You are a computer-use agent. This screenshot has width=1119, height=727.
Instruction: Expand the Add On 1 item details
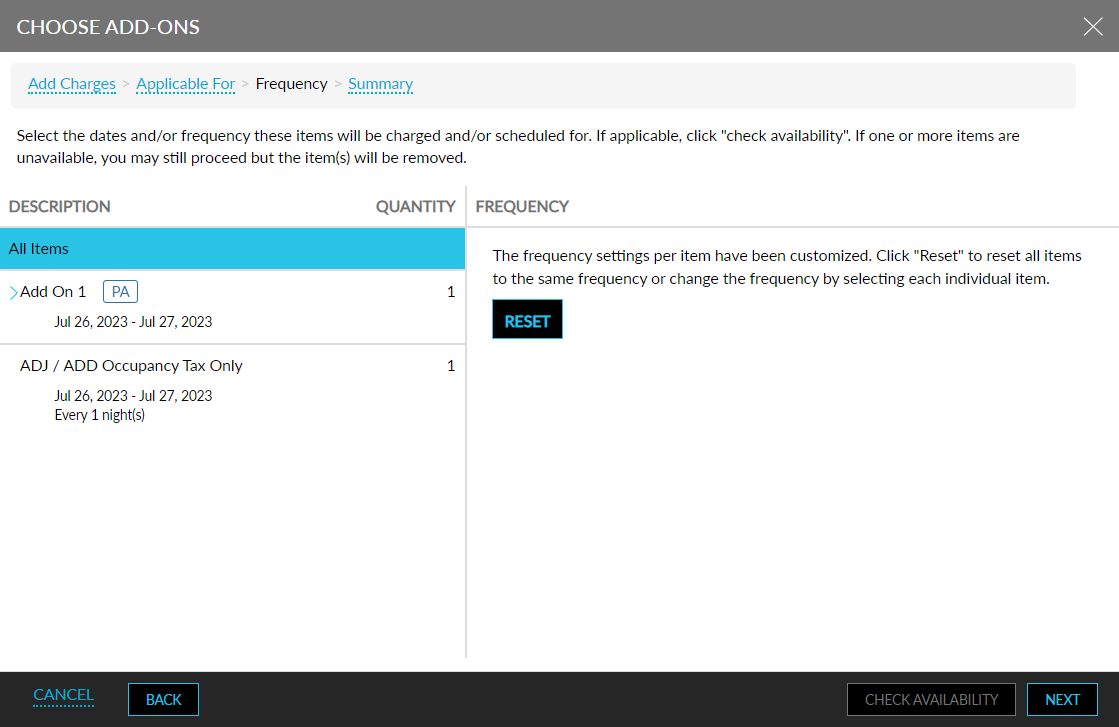tap(13, 291)
